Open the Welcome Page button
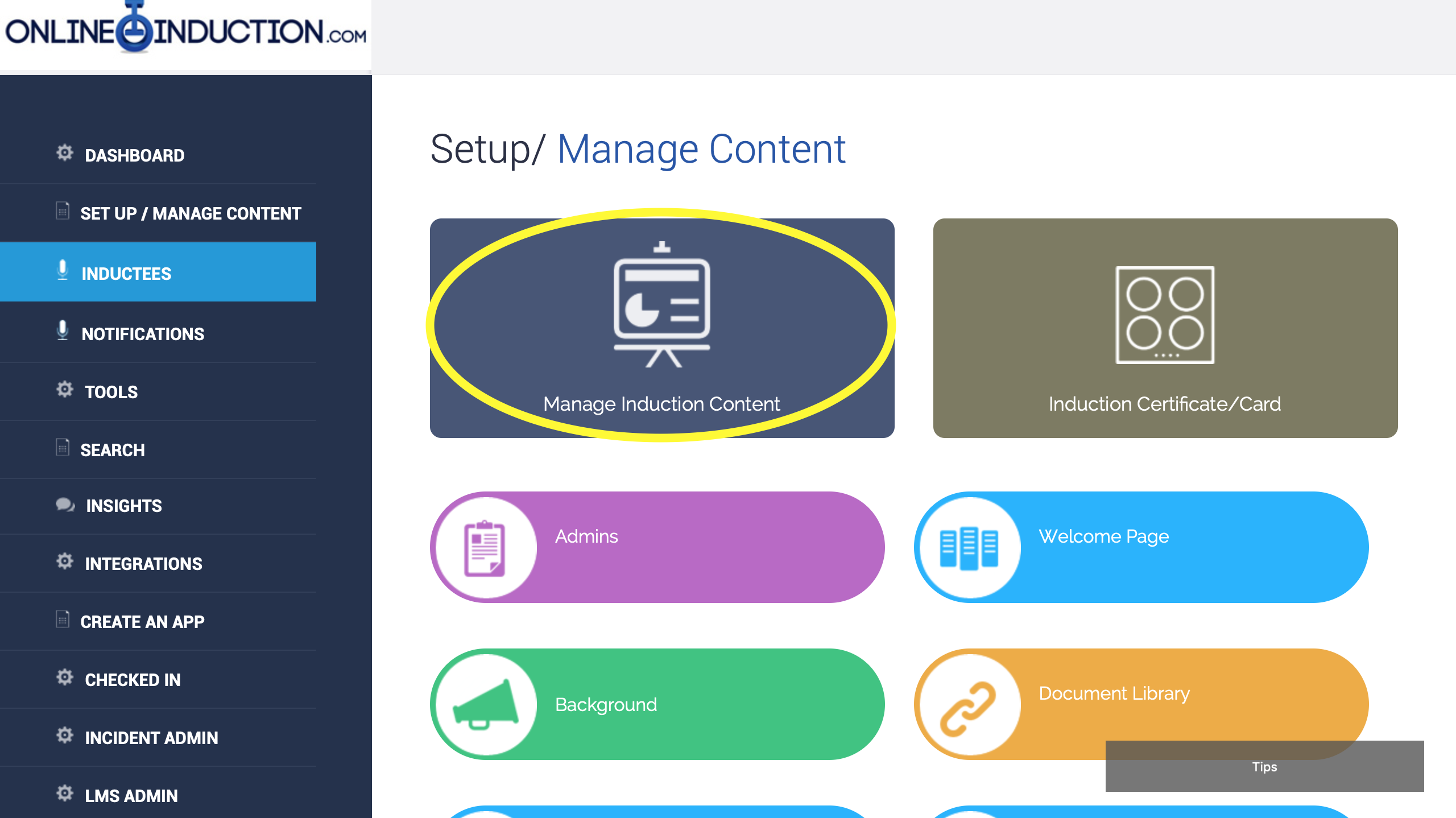This screenshot has width=1456, height=818. [x=1141, y=547]
